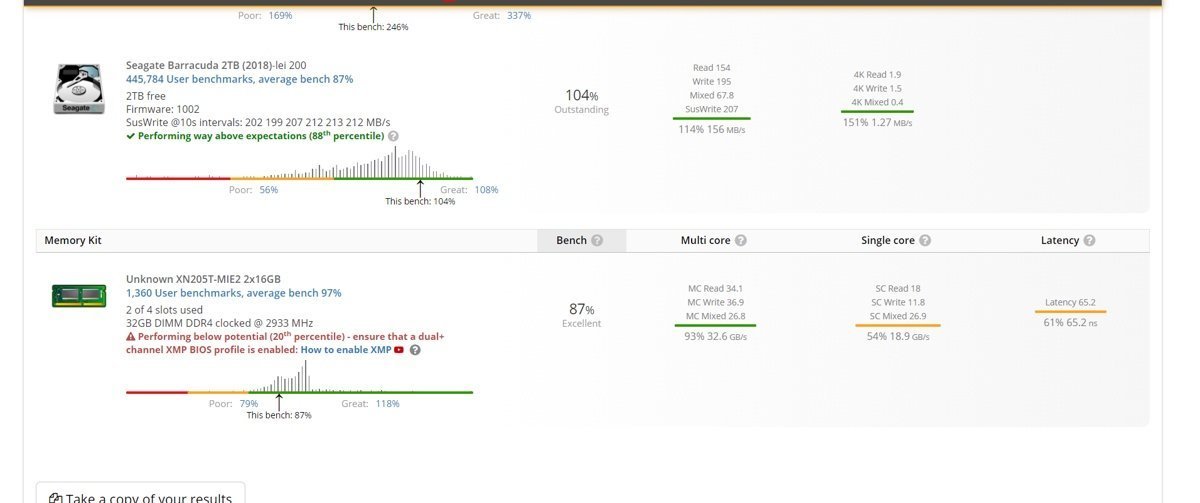Click top chart Great 337% value

[x=519, y=16]
